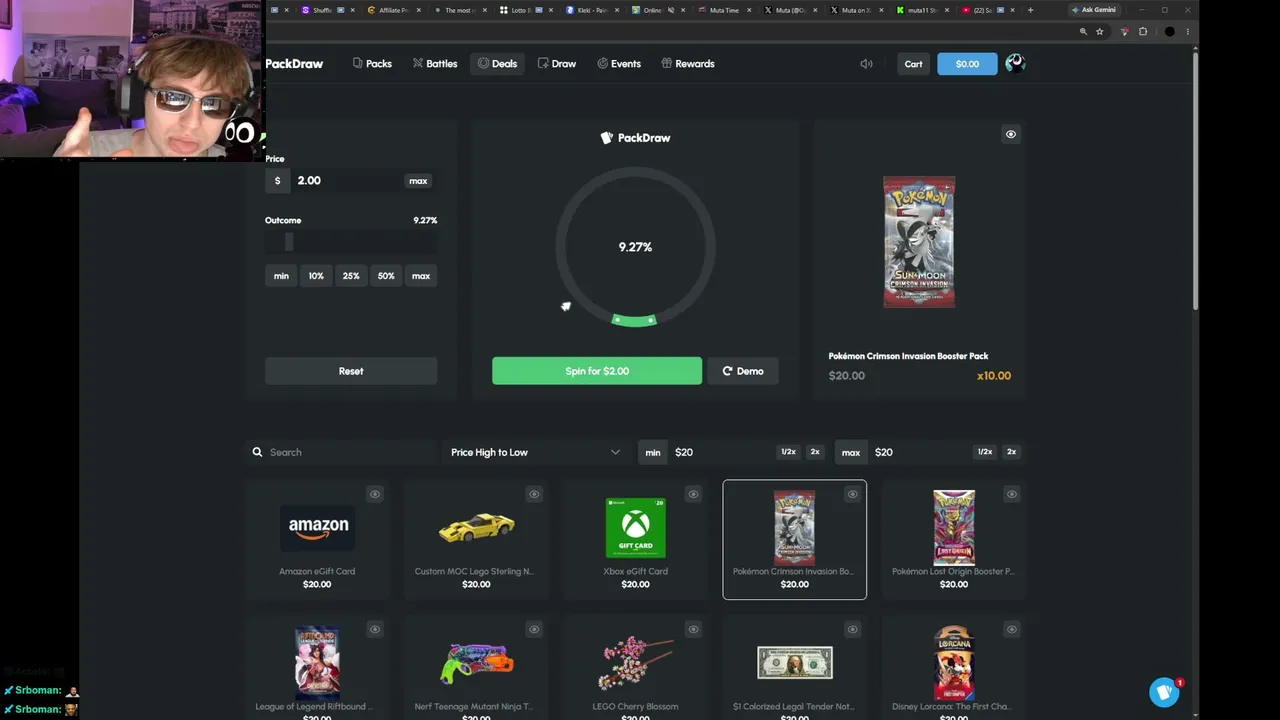Select the $1 Colorized Legal Tender Note item

(x=795, y=668)
